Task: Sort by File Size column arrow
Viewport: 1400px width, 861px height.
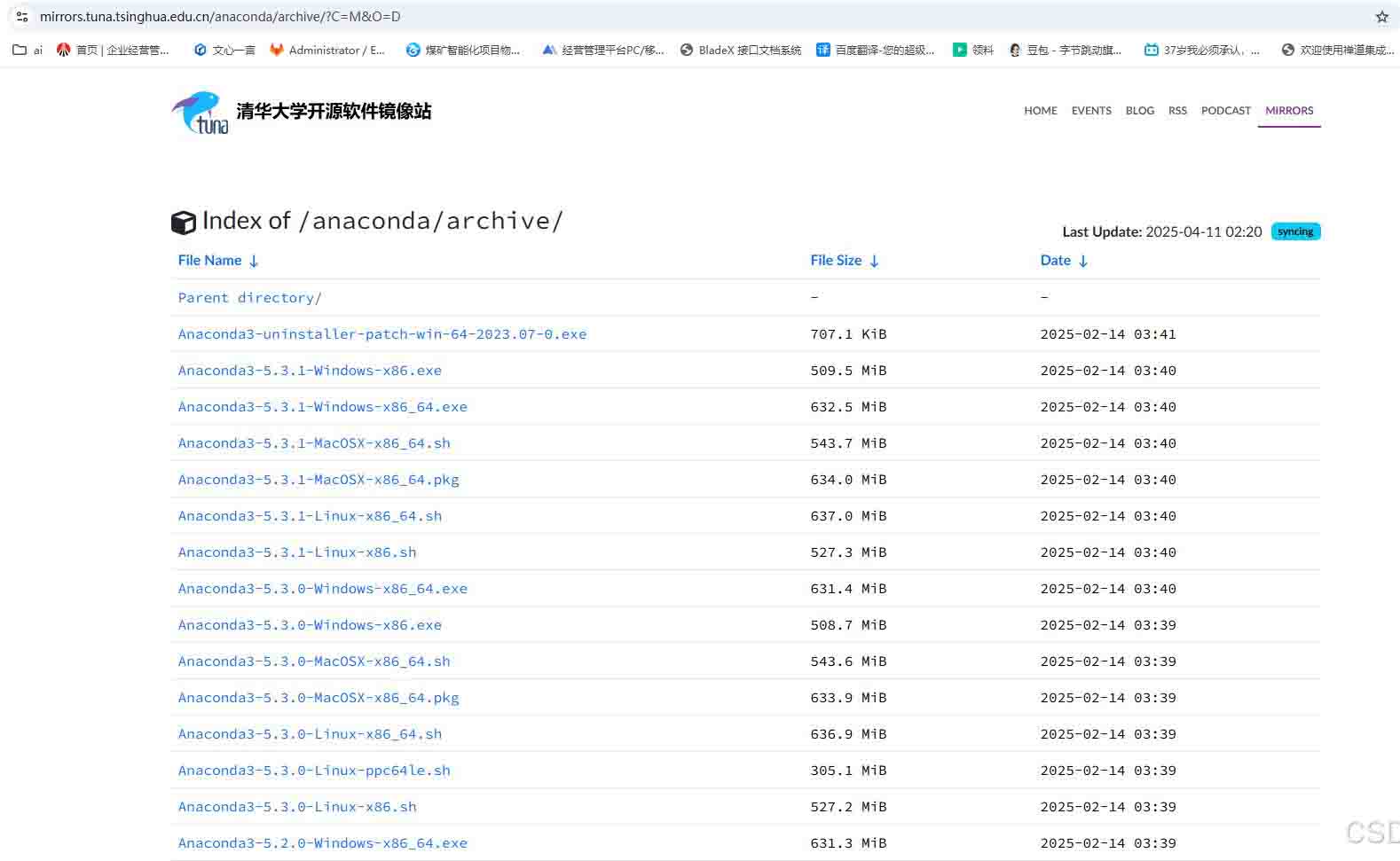Action: 874,261
